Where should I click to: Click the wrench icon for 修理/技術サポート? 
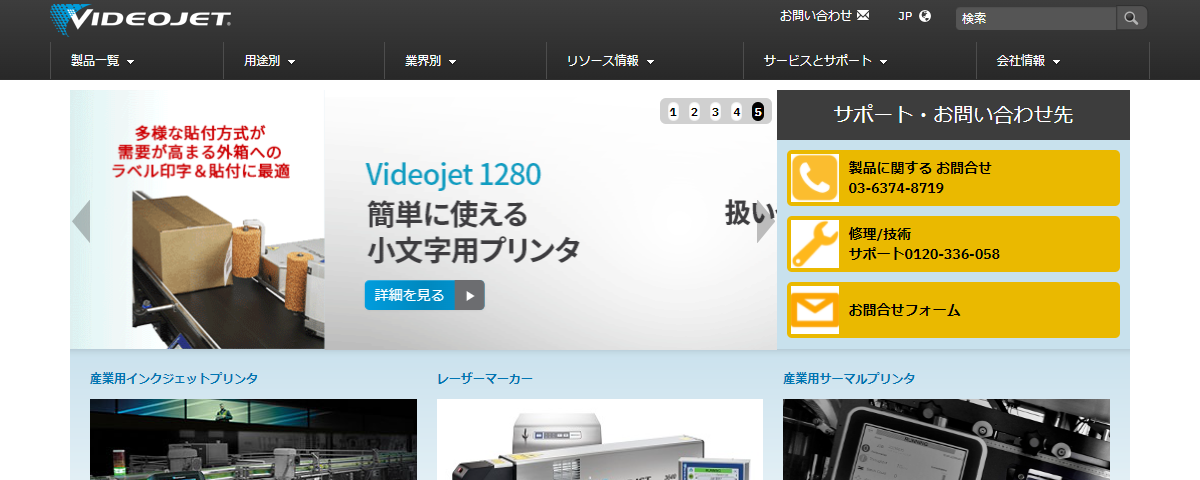click(815, 244)
